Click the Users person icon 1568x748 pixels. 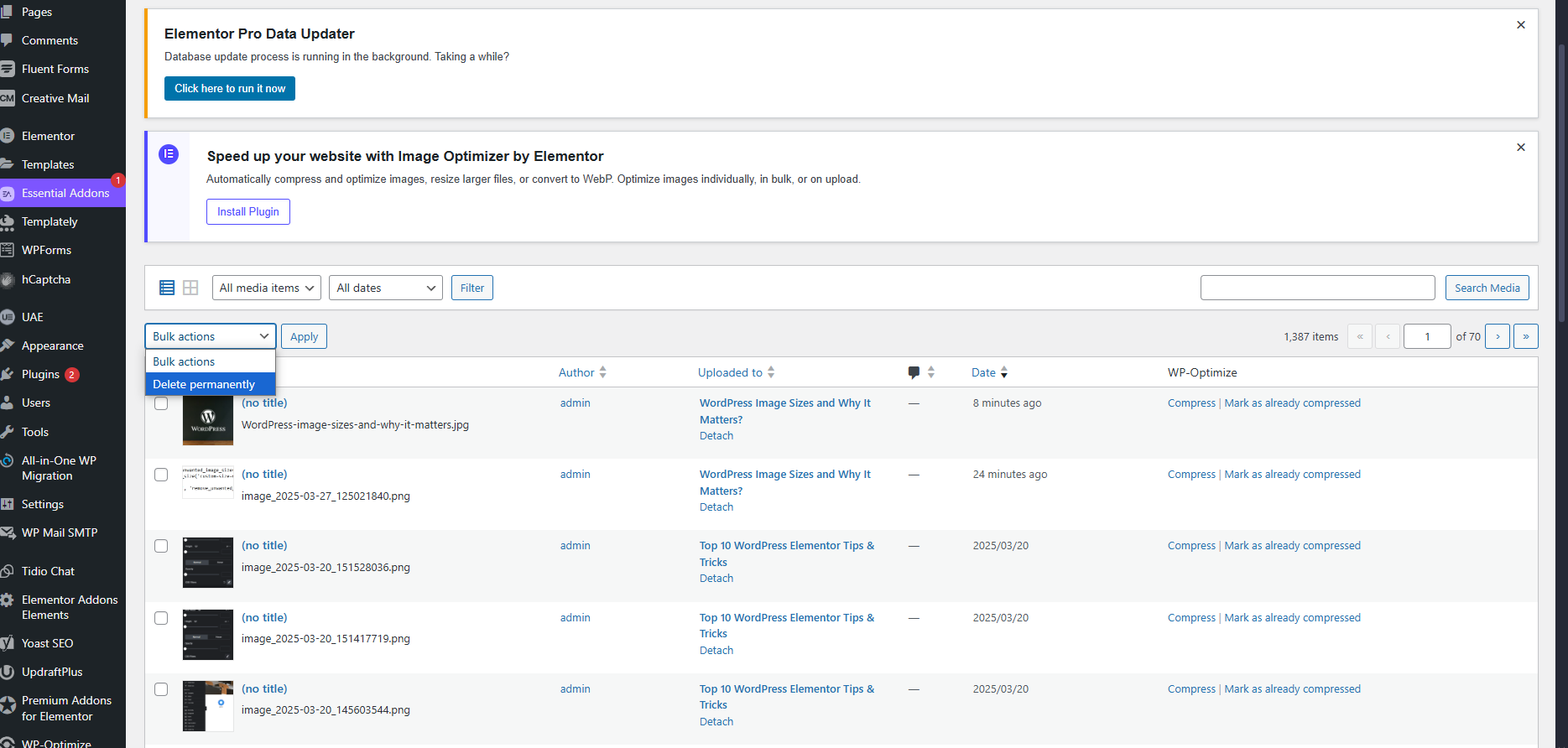click(7, 403)
